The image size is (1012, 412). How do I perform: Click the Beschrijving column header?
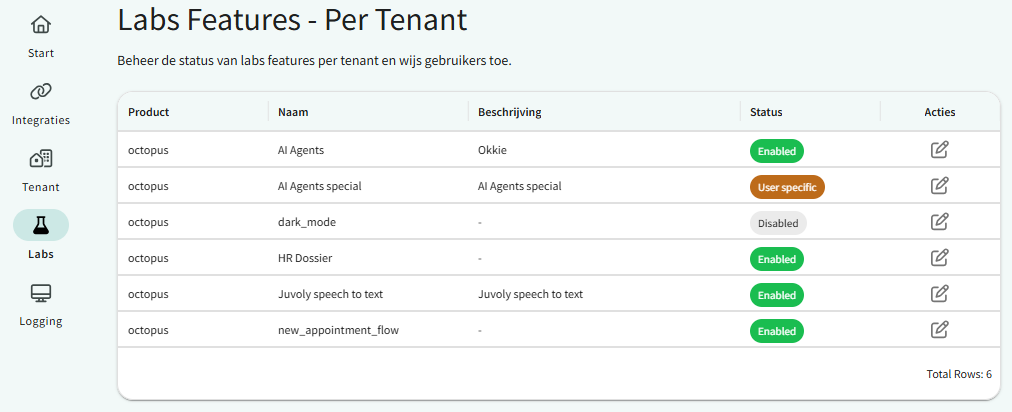click(x=510, y=112)
